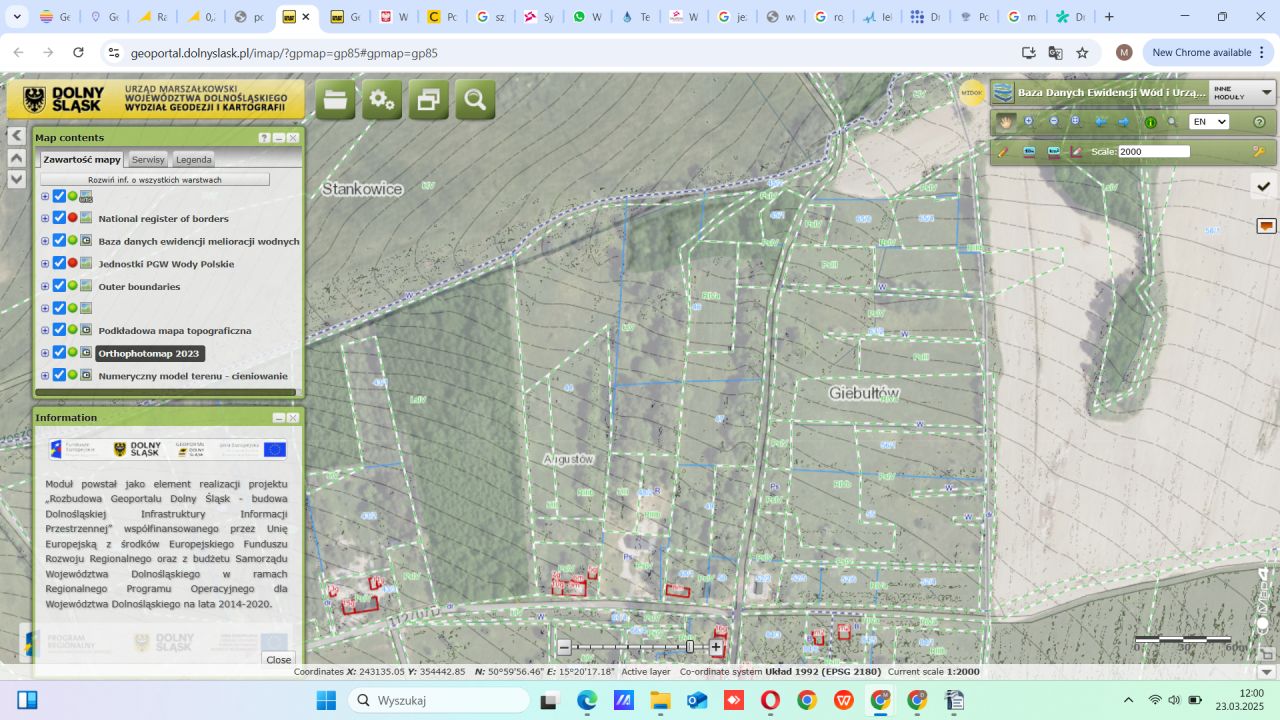This screenshot has height=720, width=1280.
Task: Expand the Jednostki PGW Wody Polskie layer
Action: 45,264
